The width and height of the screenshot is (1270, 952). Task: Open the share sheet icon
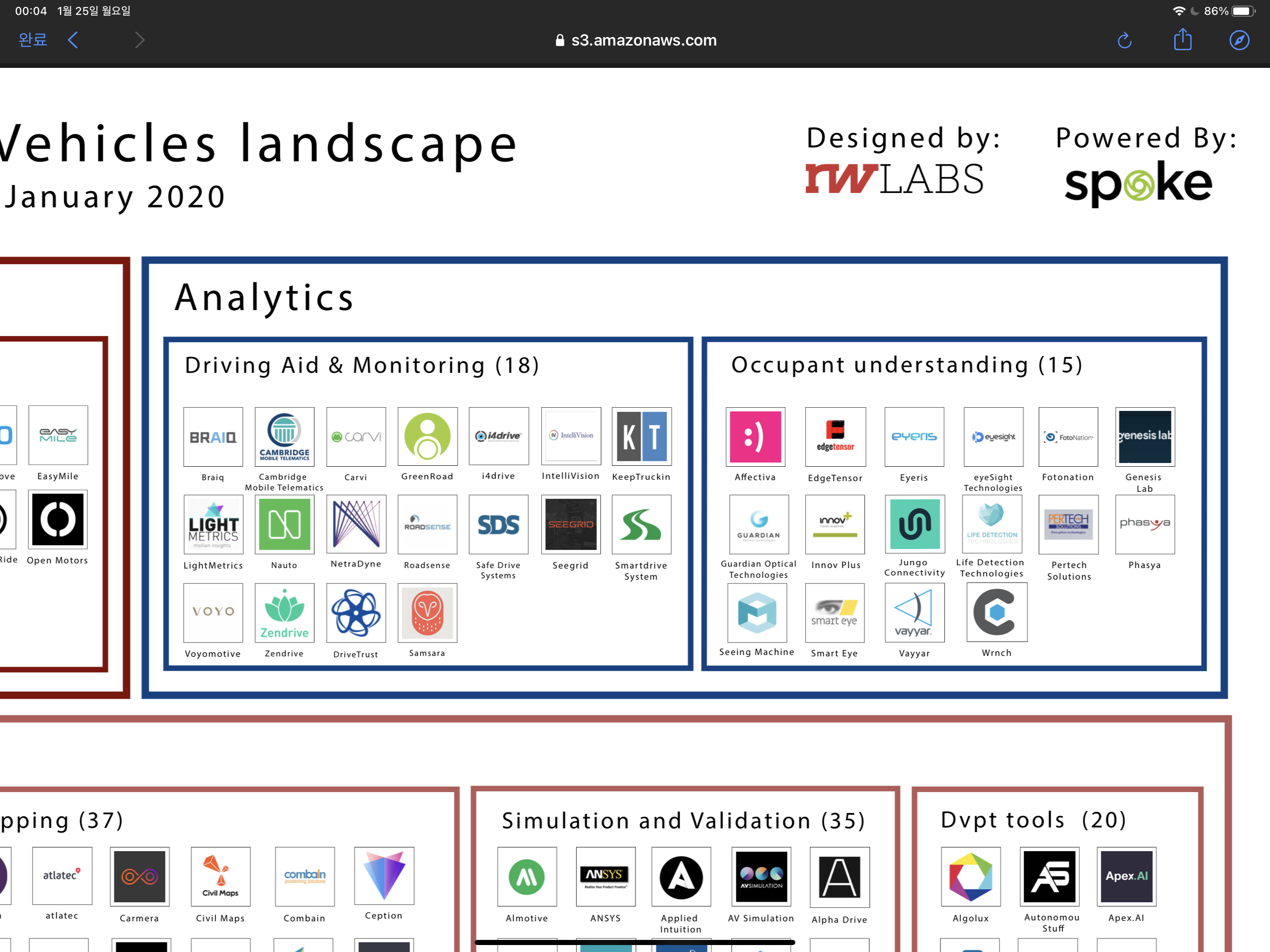(1182, 39)
